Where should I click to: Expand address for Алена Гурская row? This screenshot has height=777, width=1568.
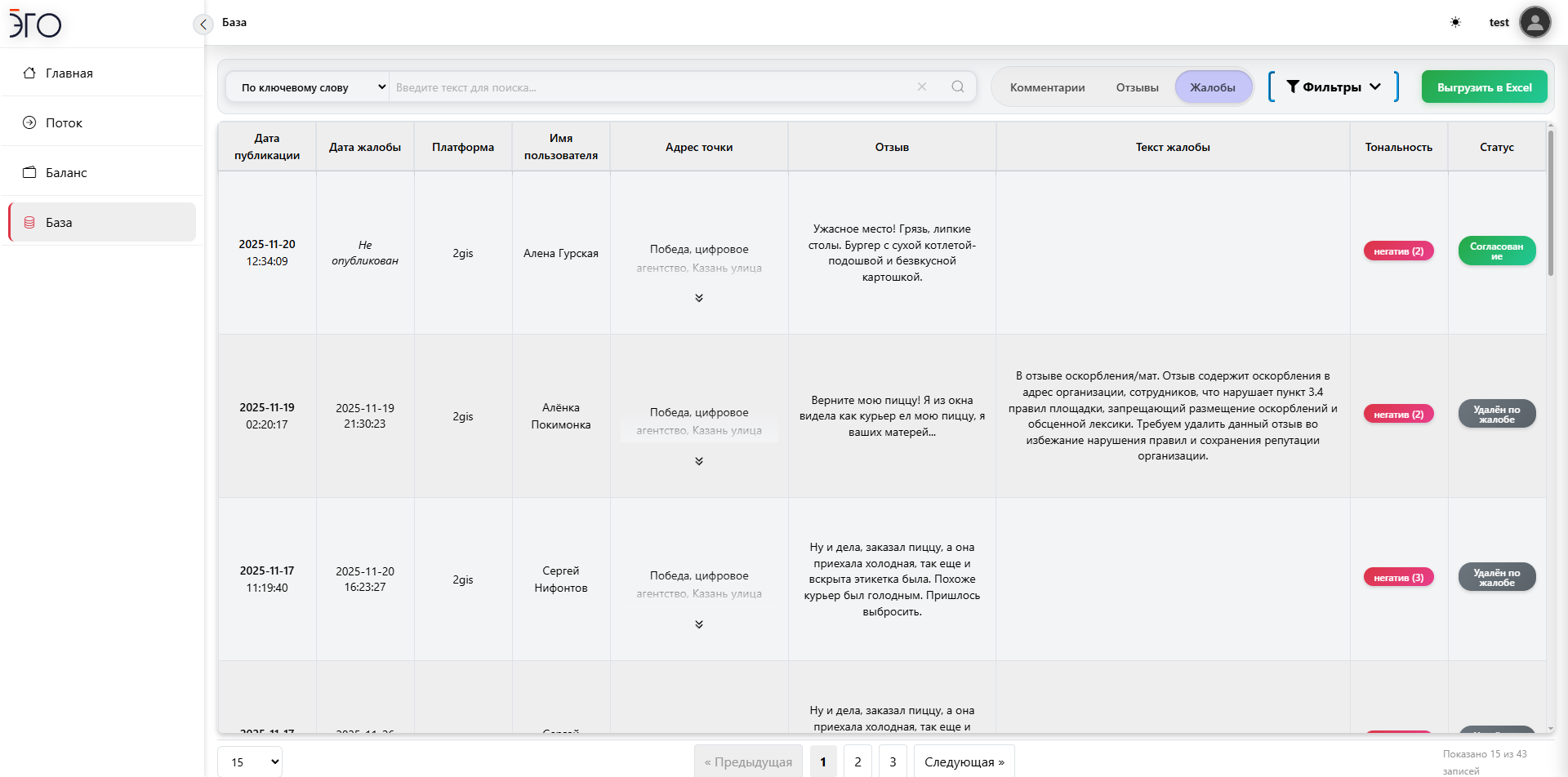(x=699, y=298)
